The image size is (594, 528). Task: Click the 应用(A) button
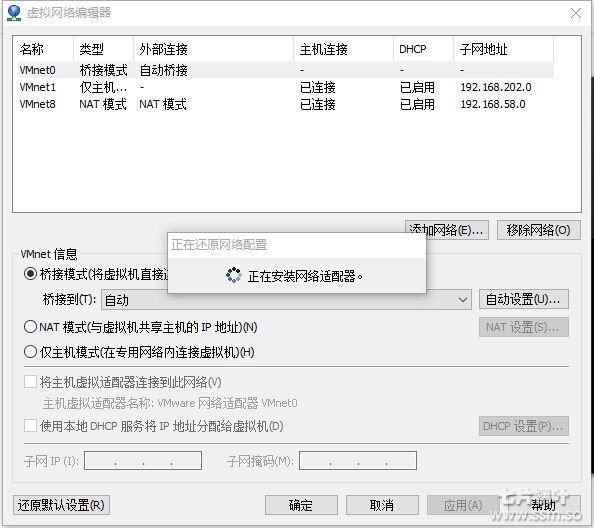pos(463,505)
